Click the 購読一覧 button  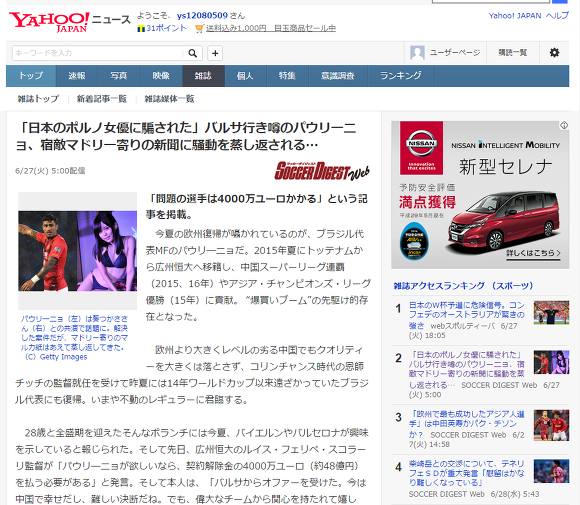(512, 53)
